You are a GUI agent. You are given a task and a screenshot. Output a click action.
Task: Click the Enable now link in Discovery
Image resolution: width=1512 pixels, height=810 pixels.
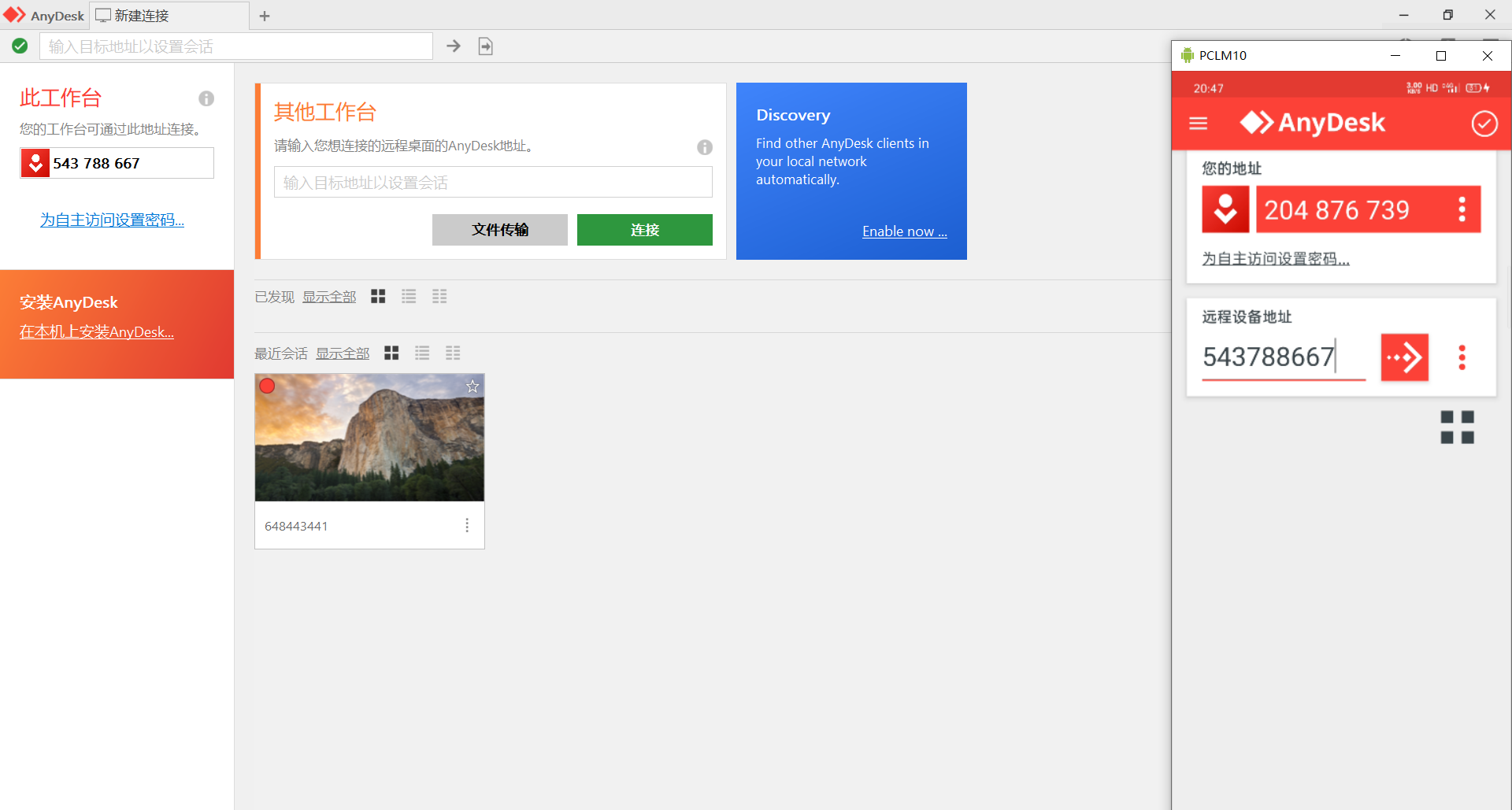pyautogui.click(x=904, y=231)
